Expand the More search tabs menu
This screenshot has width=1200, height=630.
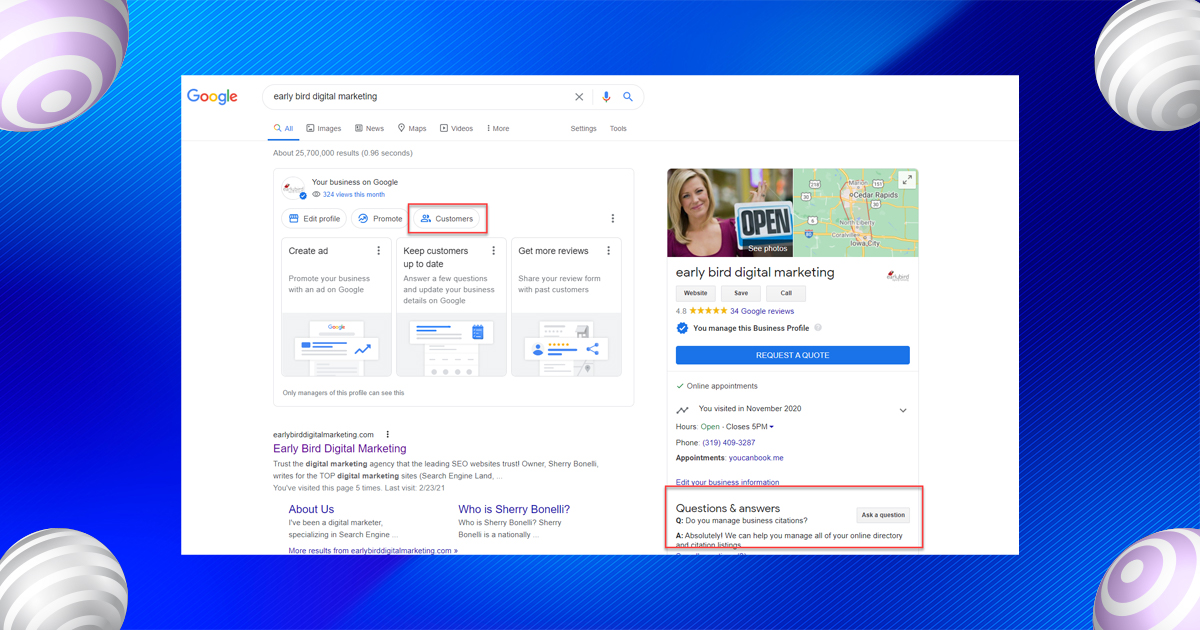tap(498, 129)
